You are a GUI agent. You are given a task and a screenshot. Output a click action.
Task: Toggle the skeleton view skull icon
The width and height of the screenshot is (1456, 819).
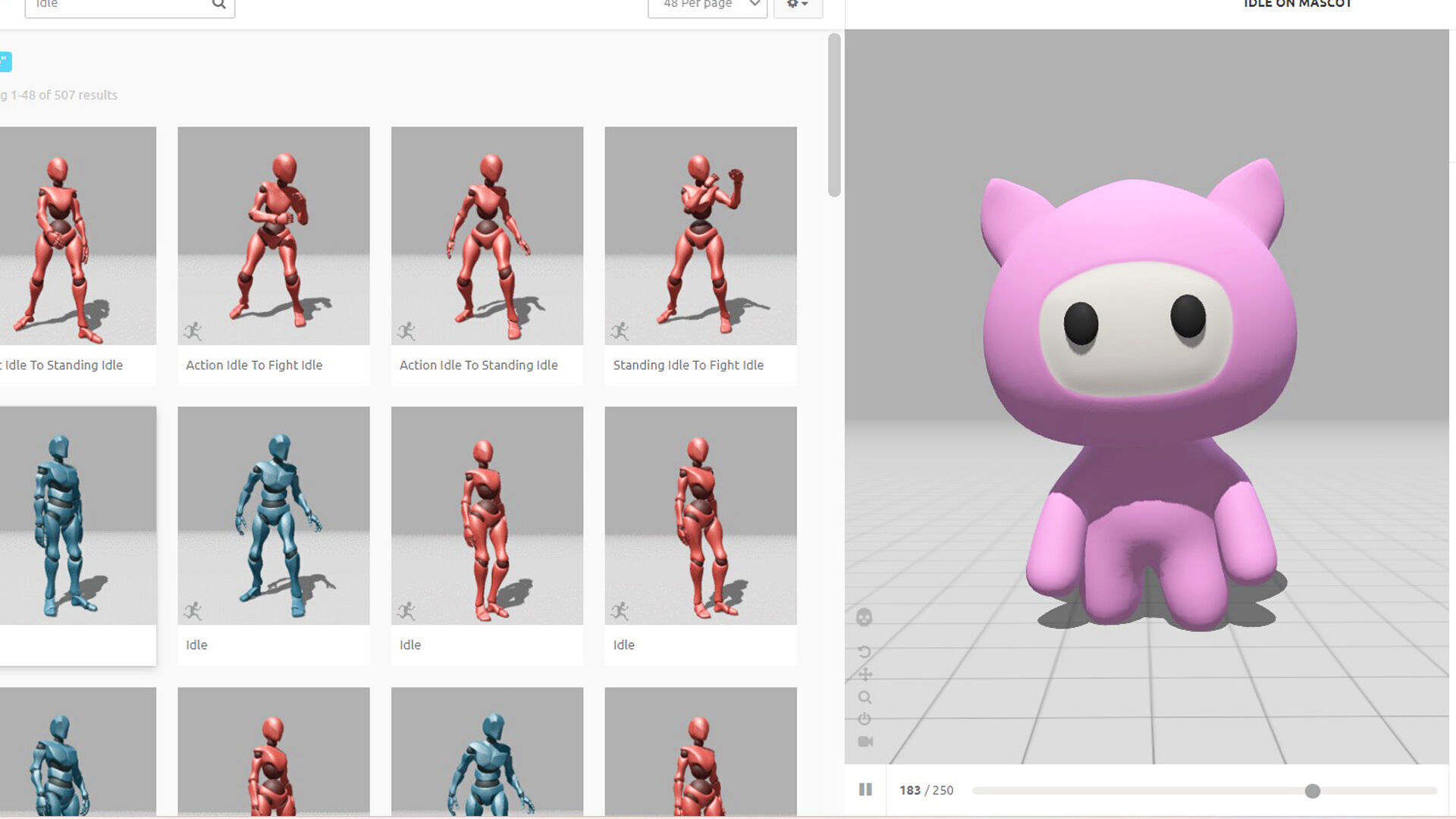click(864, 617)
